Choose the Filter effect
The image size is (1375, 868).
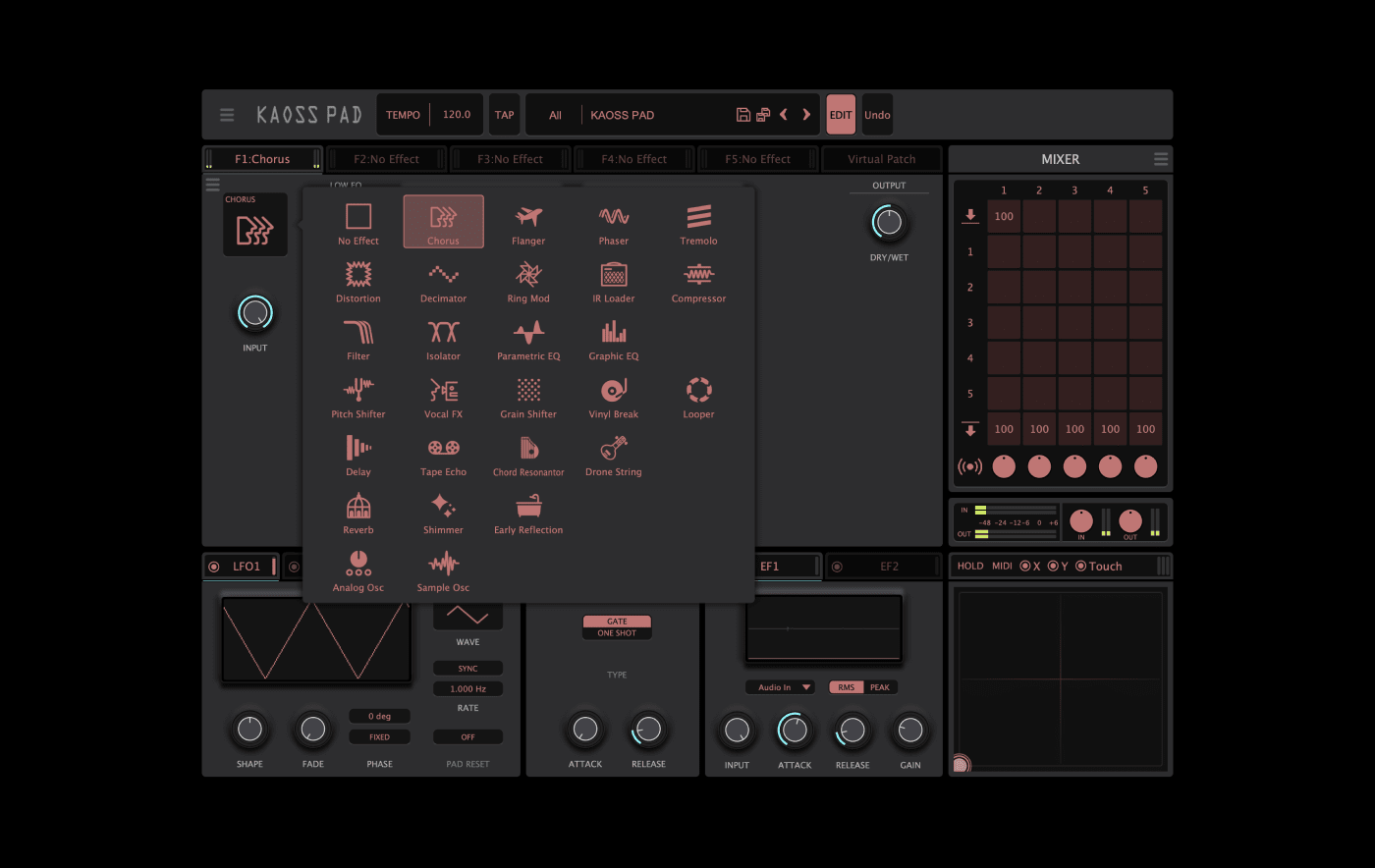357,338
